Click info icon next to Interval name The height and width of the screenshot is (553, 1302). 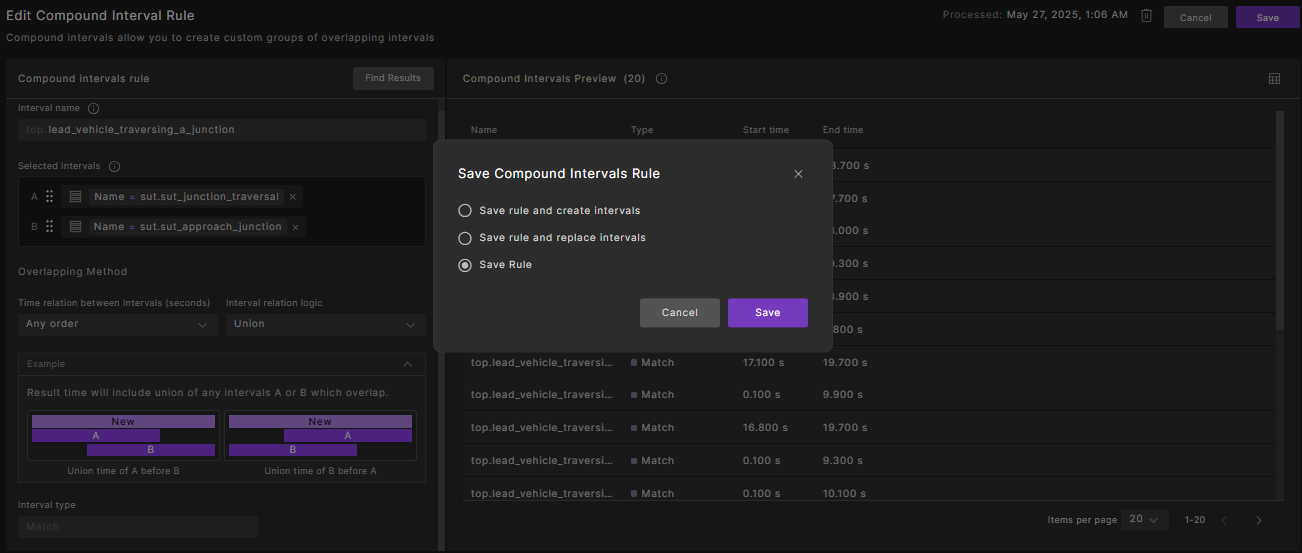(94, 108)
